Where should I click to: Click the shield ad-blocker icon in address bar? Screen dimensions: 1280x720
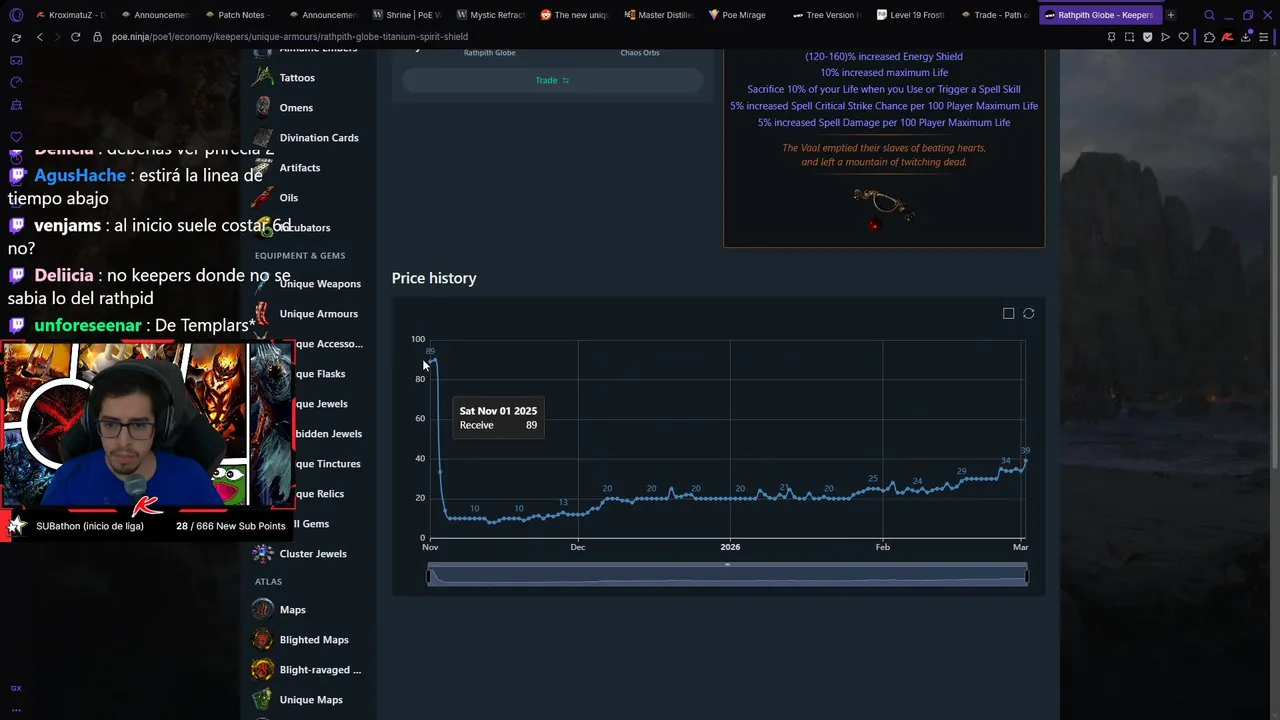pyautogui.click(x=1147, y=37)
